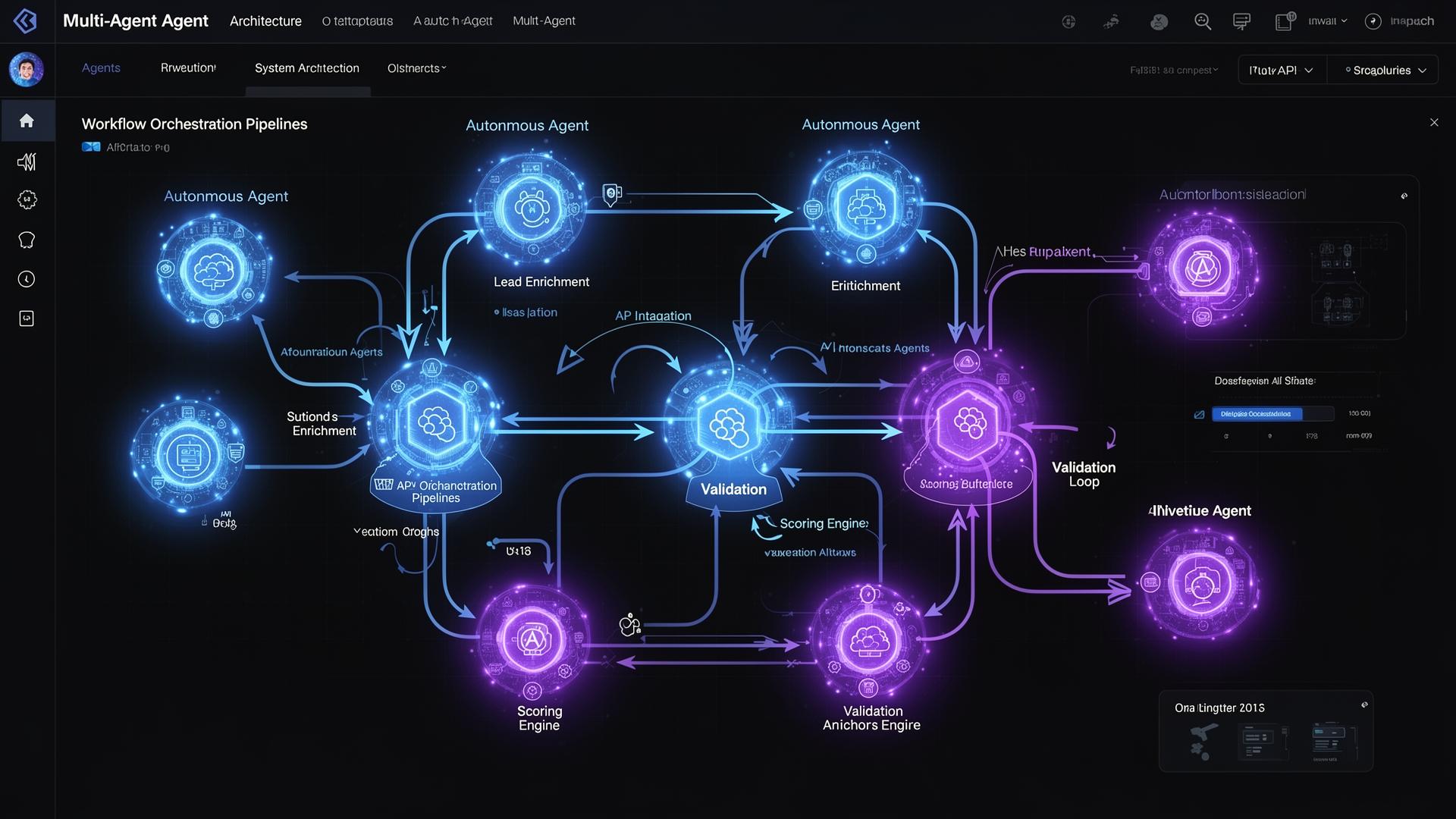The width and height of the screenshot is (1456, 819).
Task: Go to Home in the sidebar
Action: 27,121
